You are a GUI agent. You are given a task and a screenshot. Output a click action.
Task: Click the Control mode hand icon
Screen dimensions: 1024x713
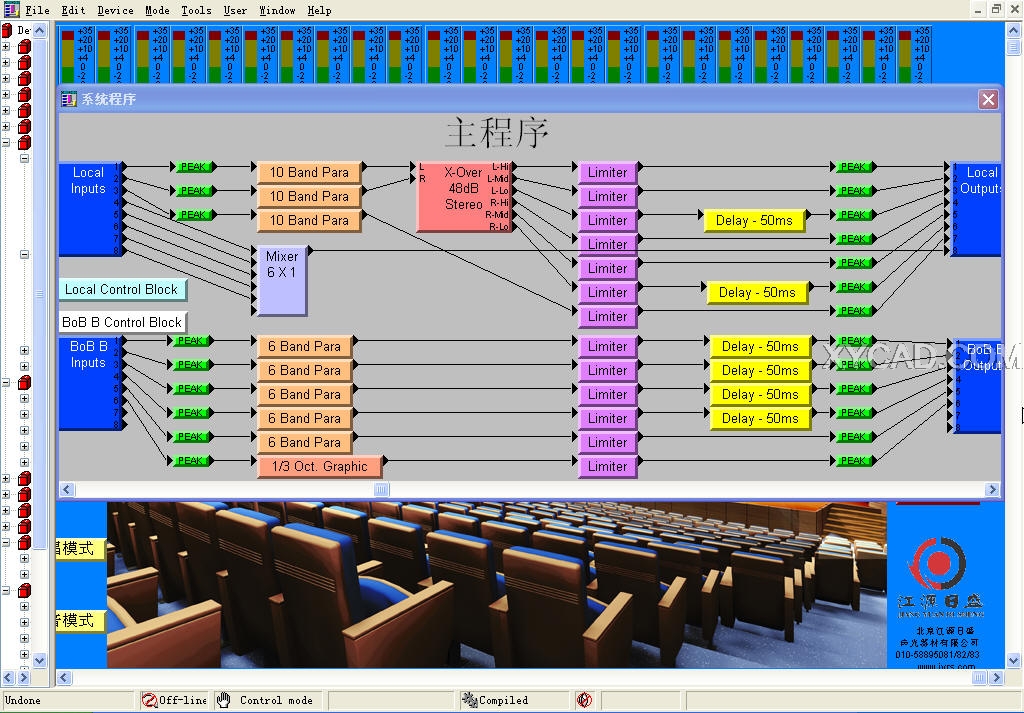pyautogui.click(x=223, y=700)
